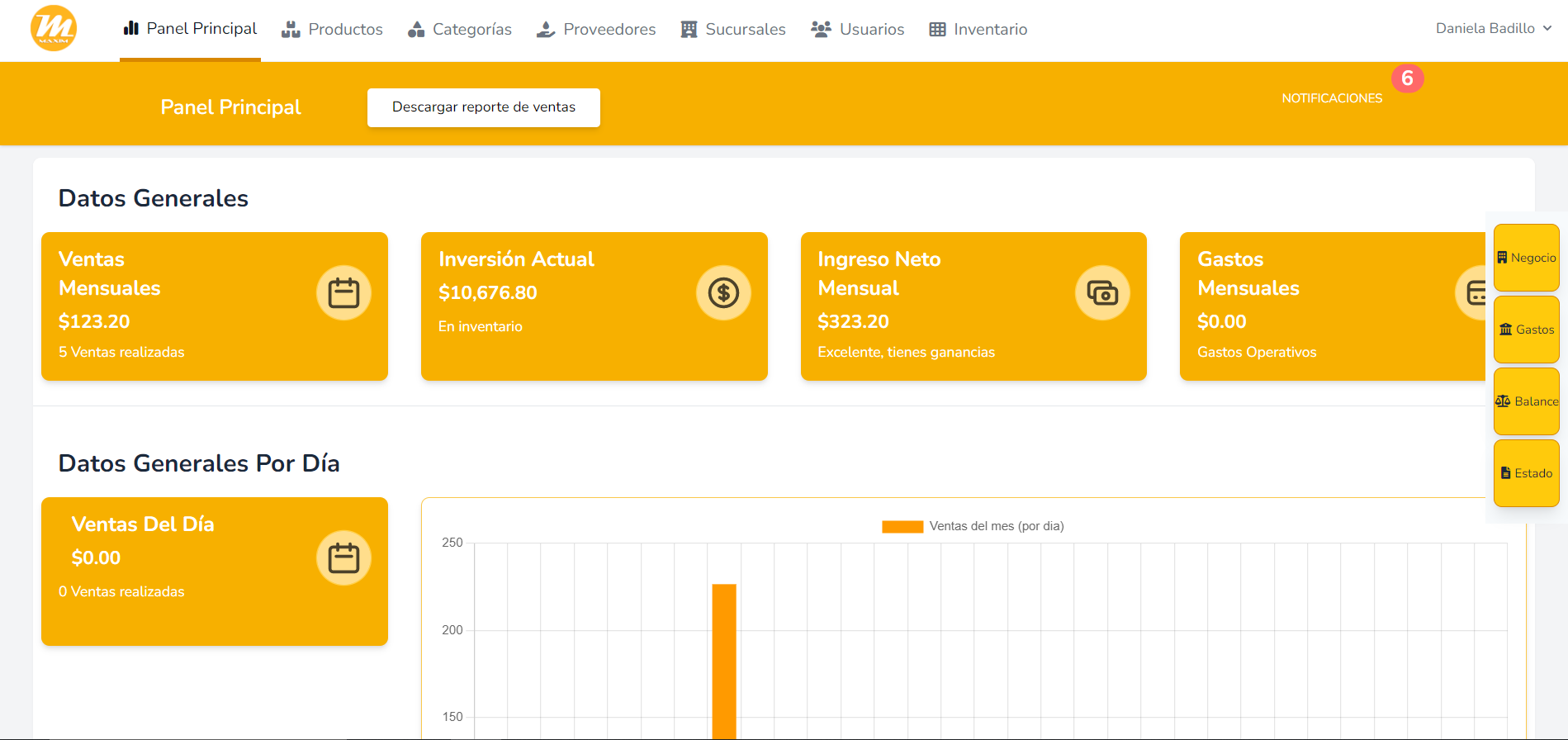Screen dimensions: 1568x740
Task: Go to the Productos menu
Action: coord(332,30)
